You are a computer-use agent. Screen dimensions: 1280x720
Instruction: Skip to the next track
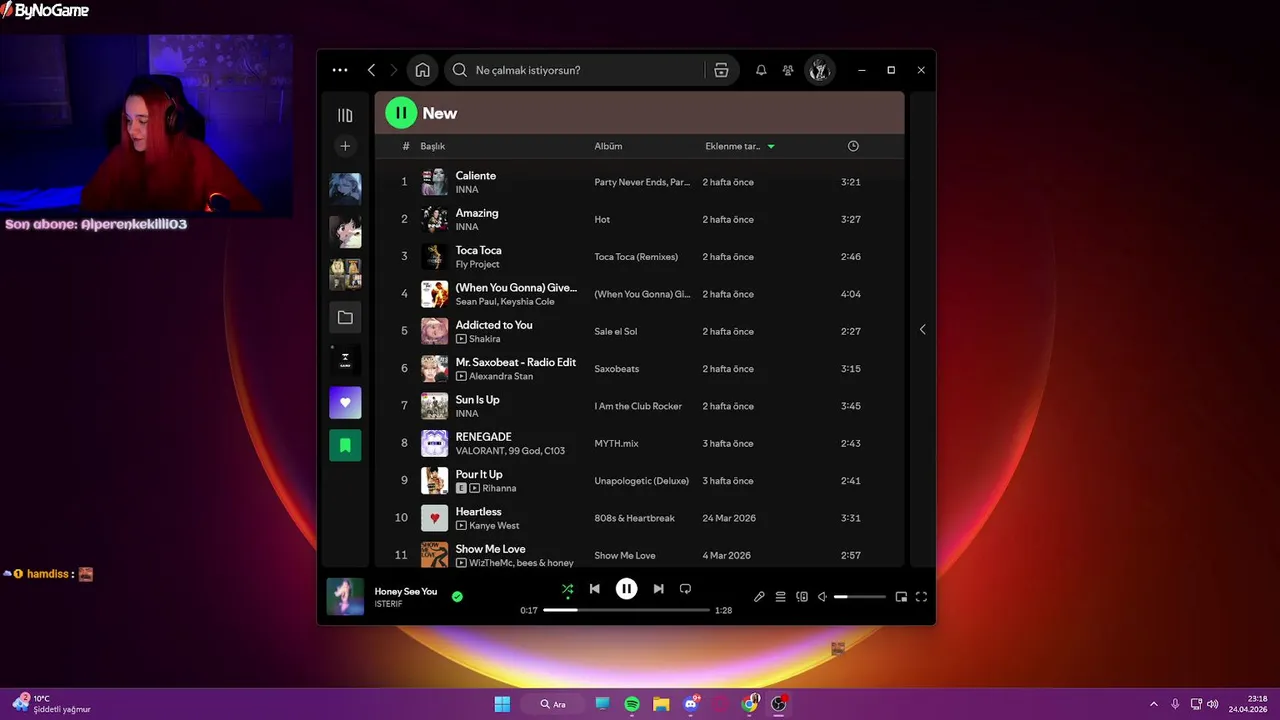point(658,589)
